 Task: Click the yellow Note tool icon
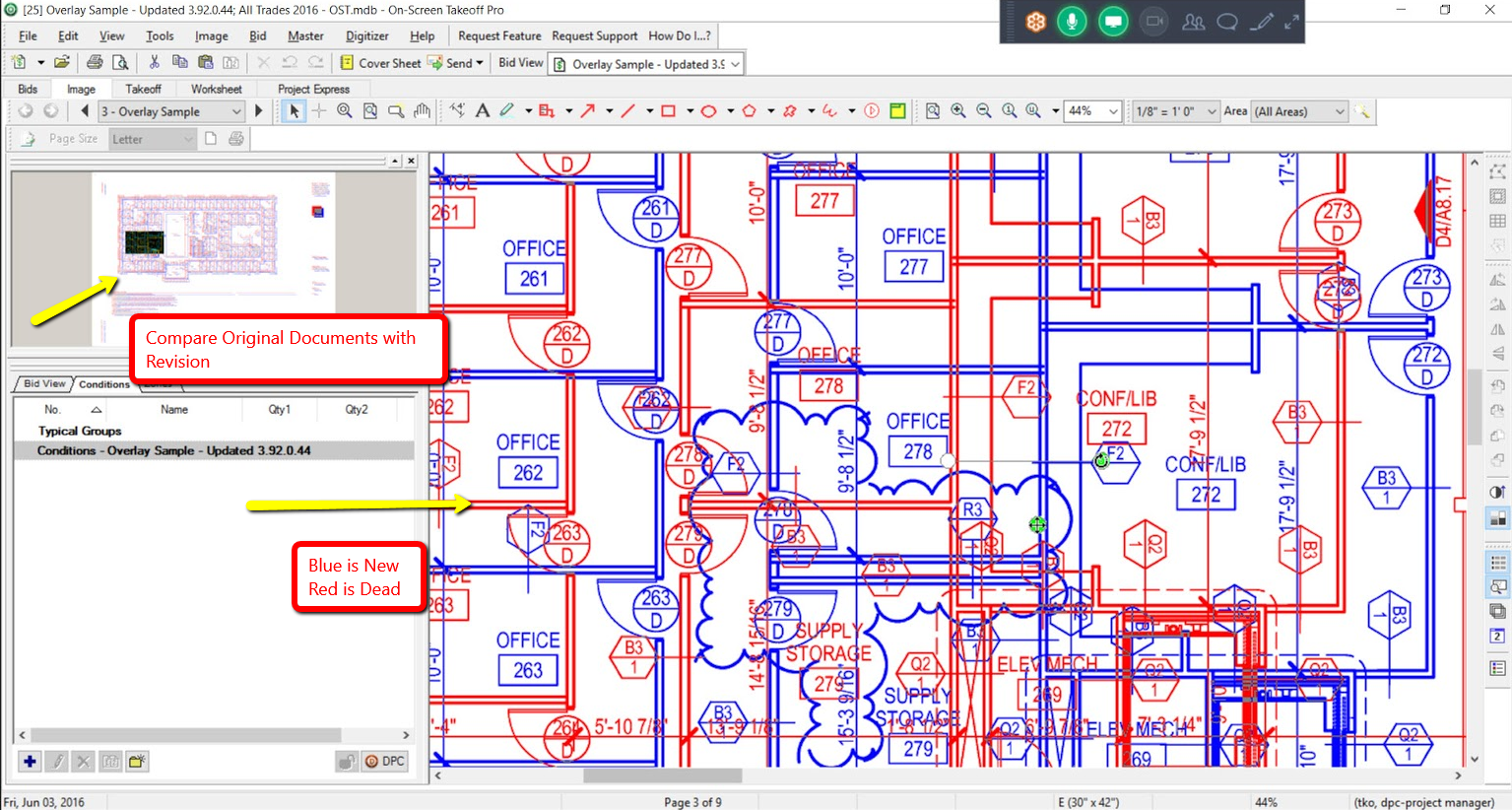(x=897, y=111)
